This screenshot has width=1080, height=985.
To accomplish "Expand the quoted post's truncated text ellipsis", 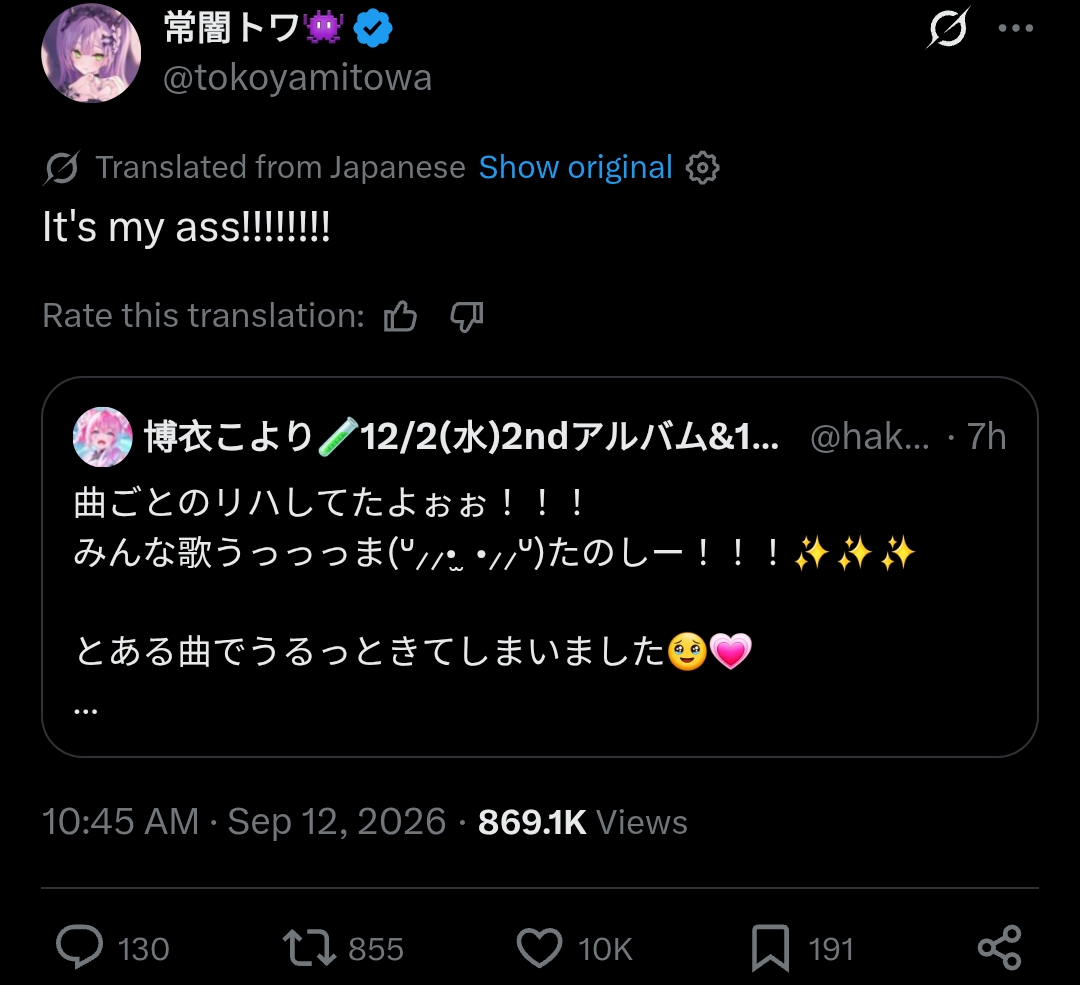I will [85, 708].
